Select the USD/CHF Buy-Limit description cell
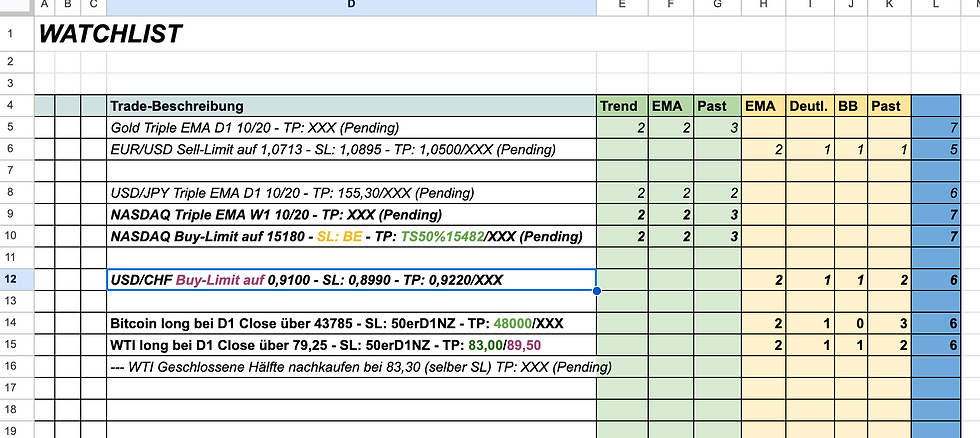This screenshot has height=438, width=980. pos(351,280)
